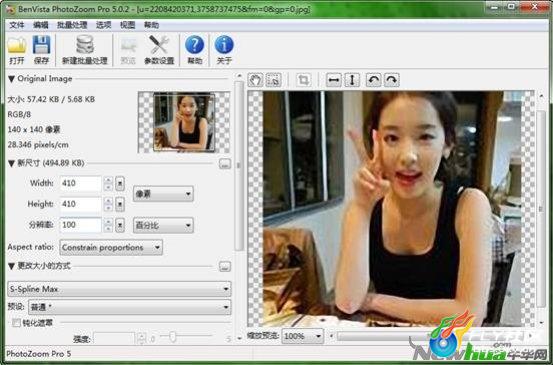Collapse the Original Image section

[x=11, y=79]
